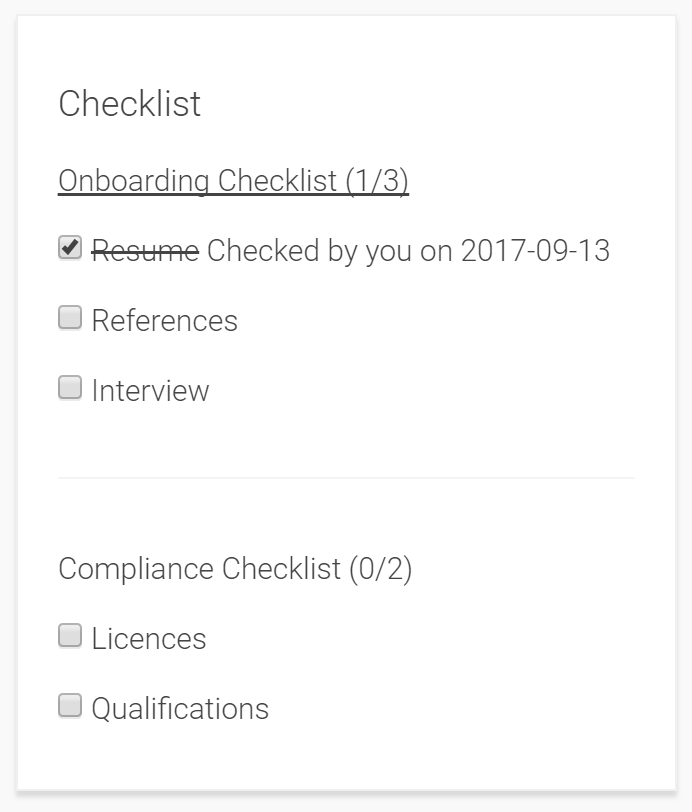Click the main Checklist title
692x812 pixels.
pos(130,104)
